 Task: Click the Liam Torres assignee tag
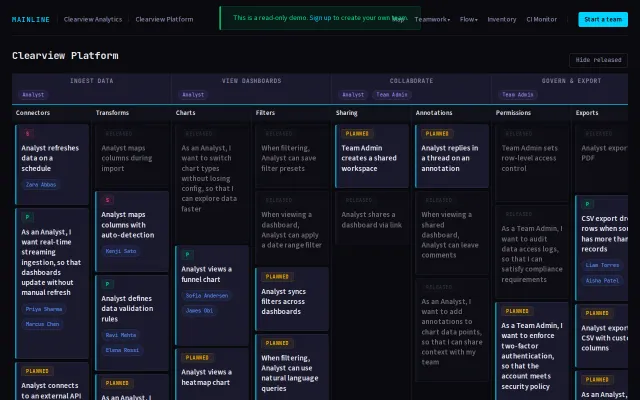click(602, 265)
